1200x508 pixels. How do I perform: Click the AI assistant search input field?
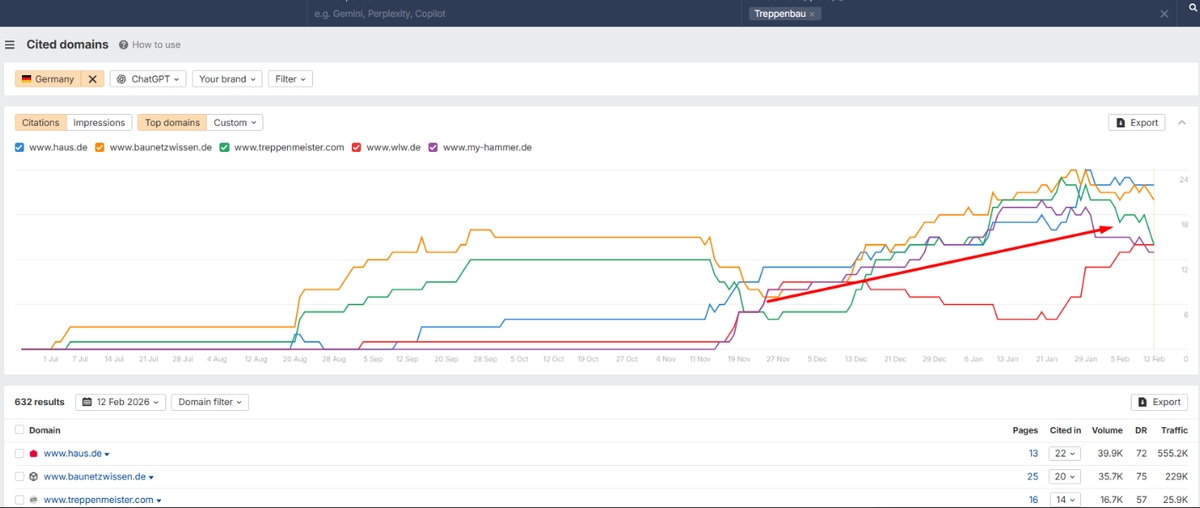pyautogui.click(x=525, y=14)
